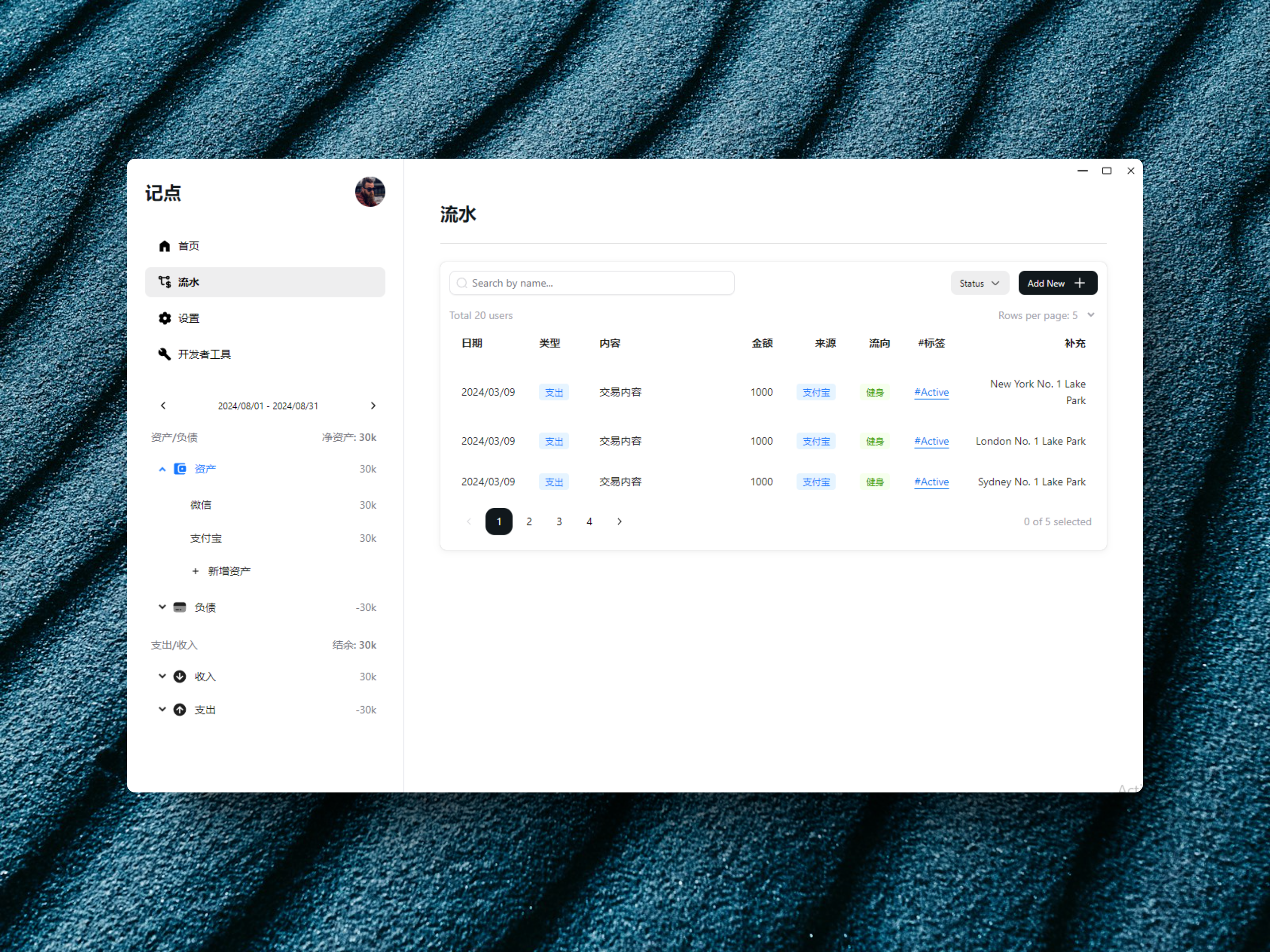Click the flow icon beside 流水
The height and width of the screenshot is (952, 1270).
[165, 282]
